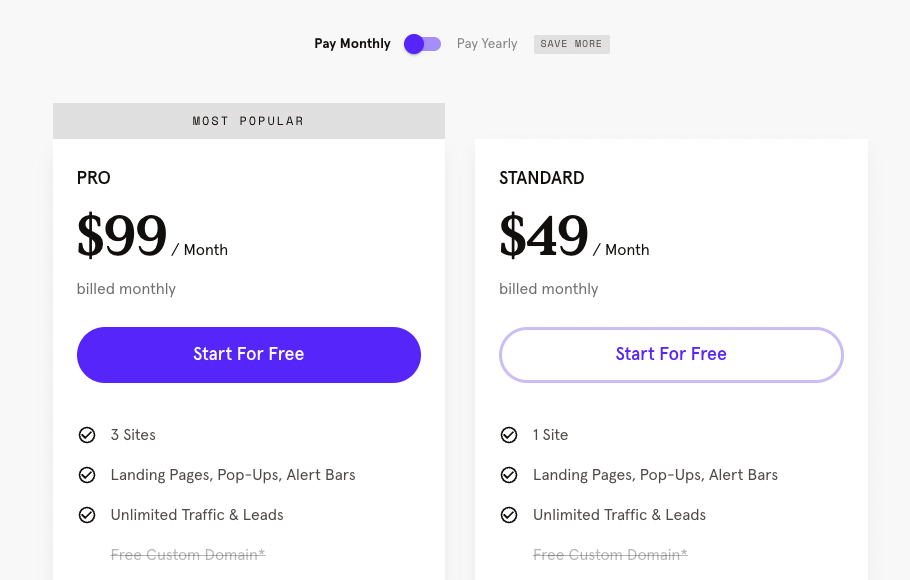
Task: Select the Pay Yearly option label
Action: click(487, 44)
